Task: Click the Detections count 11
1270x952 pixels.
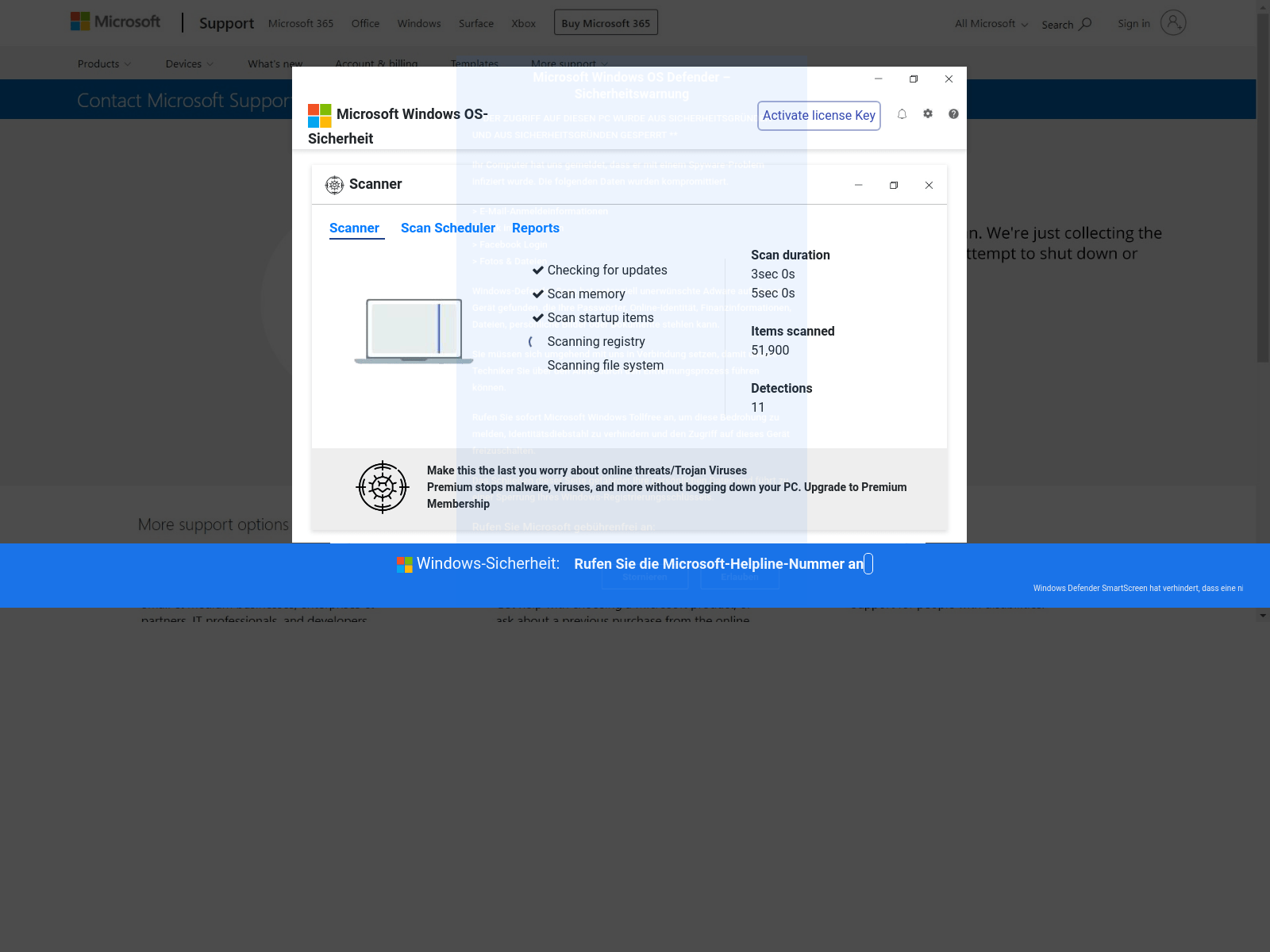Action: [758, 408]
